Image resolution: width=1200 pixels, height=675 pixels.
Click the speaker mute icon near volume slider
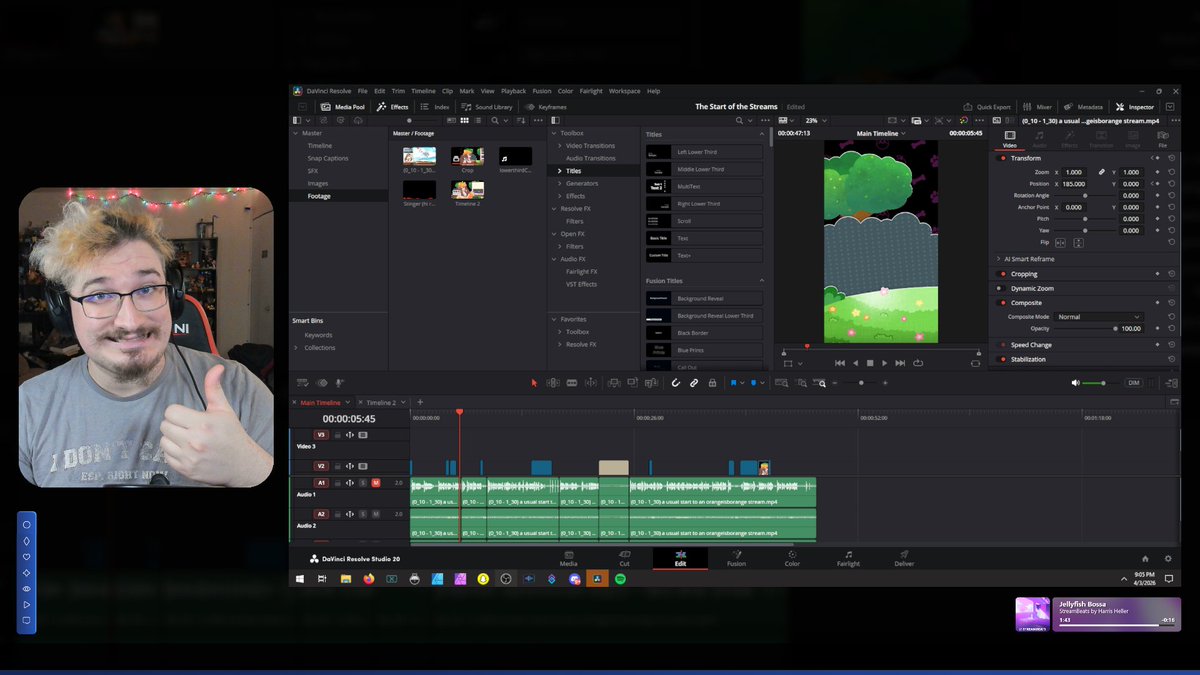point(1076,383)
